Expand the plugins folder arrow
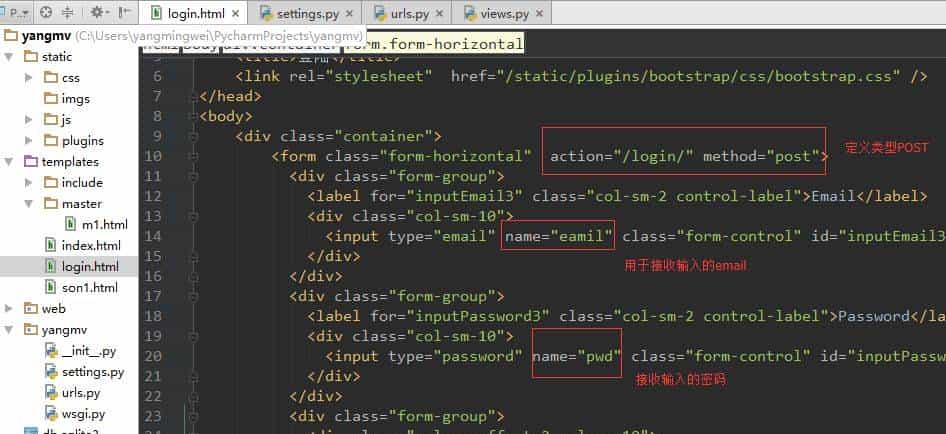The height and width of the screenshot is (434, 946). click(28, 141)
